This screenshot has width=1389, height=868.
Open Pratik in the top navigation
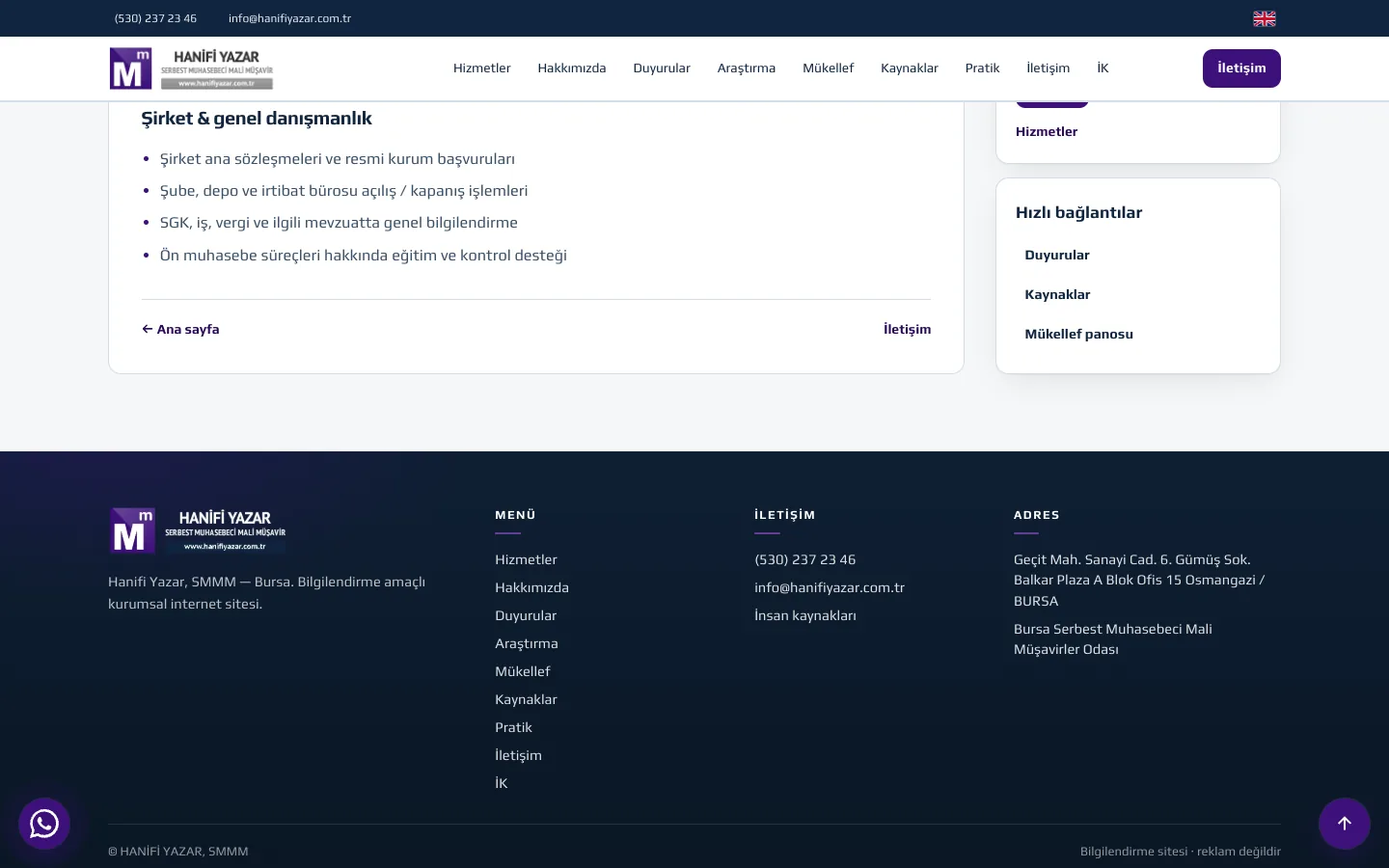click(x=983, y=68)
